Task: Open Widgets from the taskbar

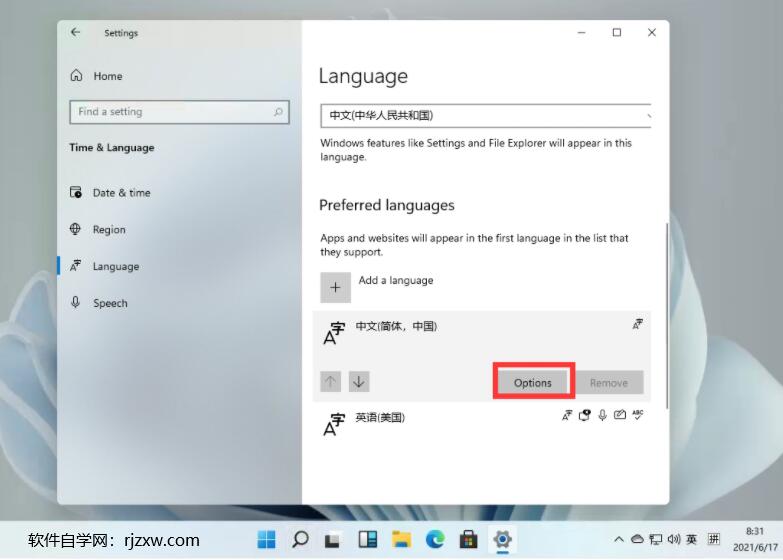Action: [368, 540]
